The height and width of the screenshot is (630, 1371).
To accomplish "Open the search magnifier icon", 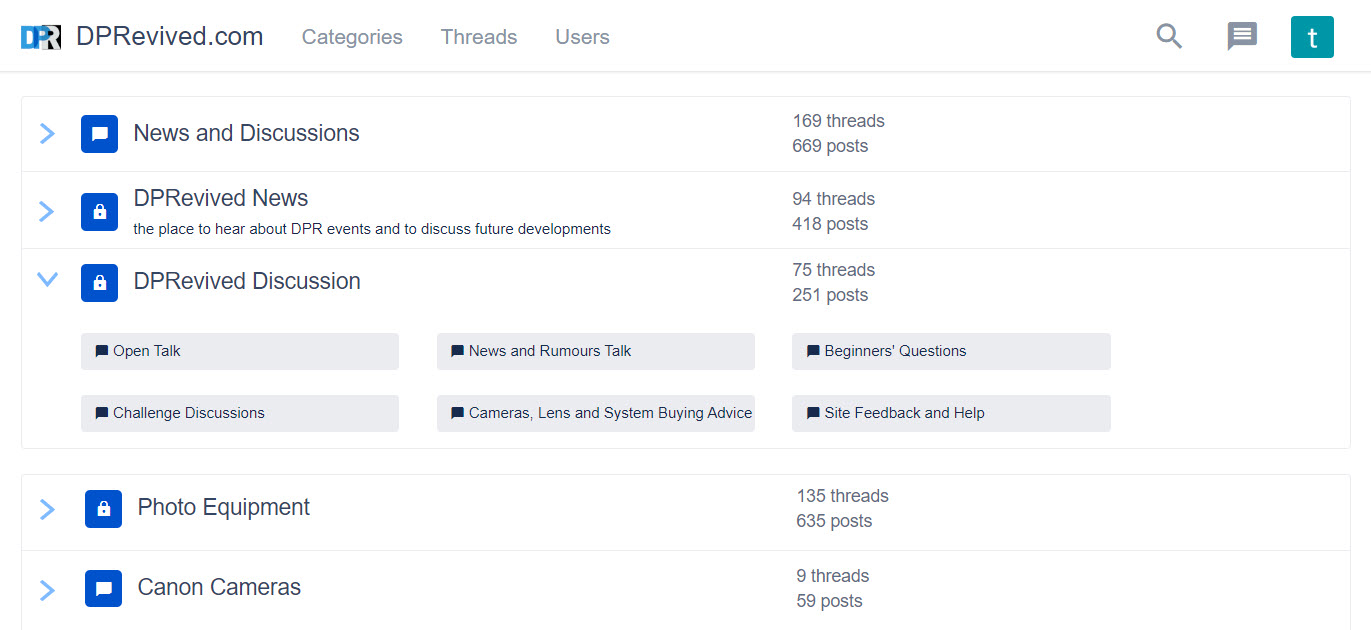I will (x=1169, y=37).
